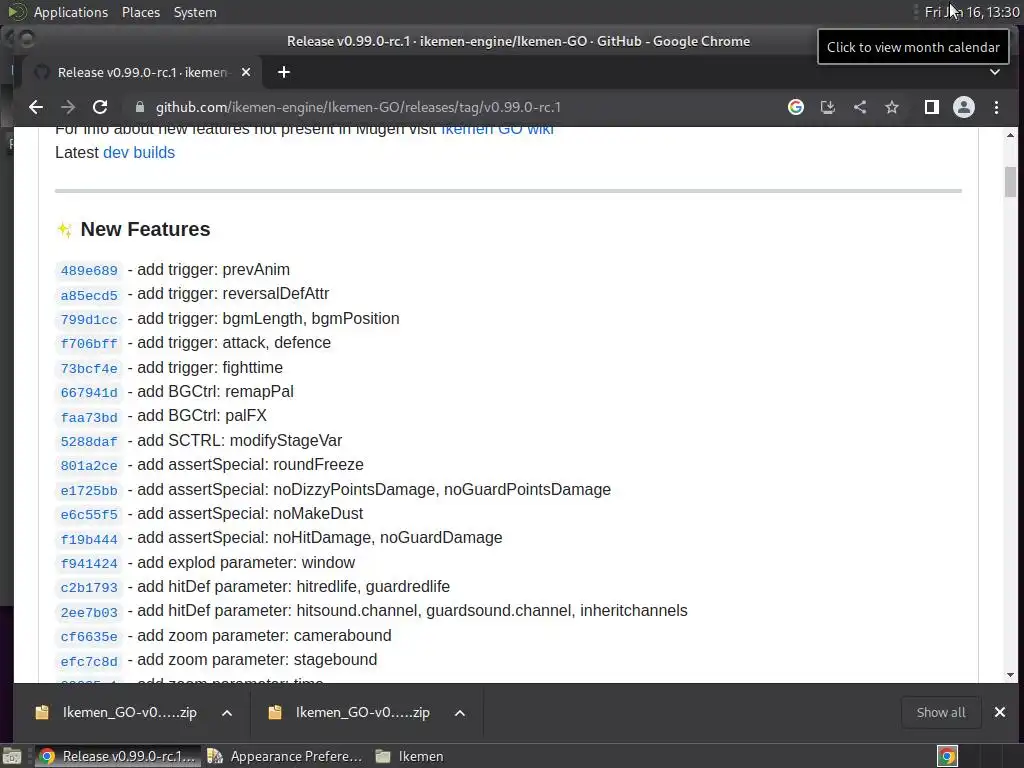The width and height of the screenshot is (1024, 768).
Task: Click the Chrome icon in bottom-right workspace switcher
Action: tap(947, 756)
